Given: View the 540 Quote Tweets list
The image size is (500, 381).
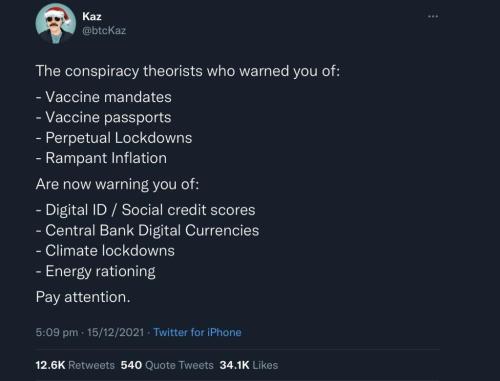Looking at the screenshot, I should point(167,365).
